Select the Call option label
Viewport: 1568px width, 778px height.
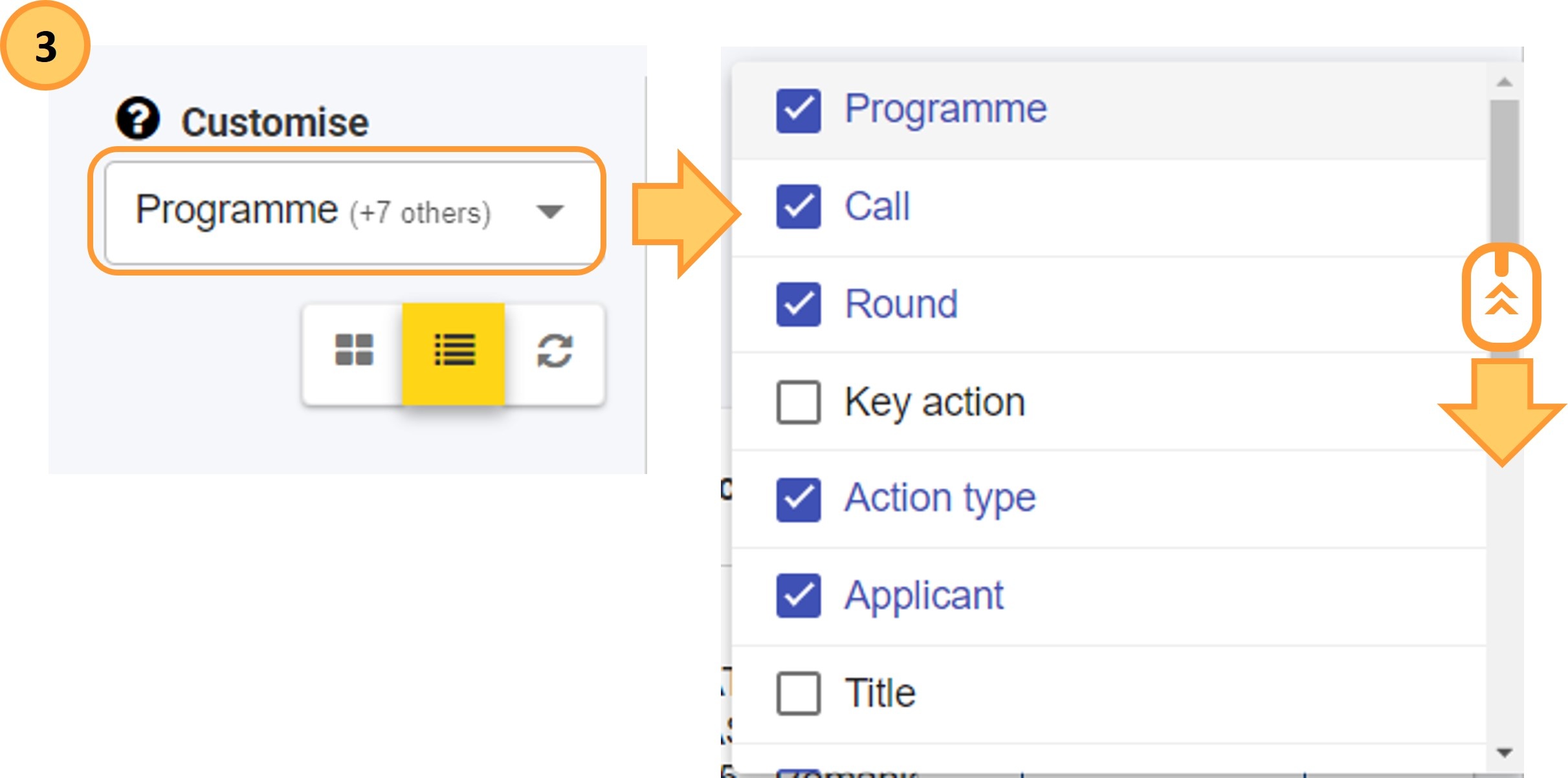878,206
